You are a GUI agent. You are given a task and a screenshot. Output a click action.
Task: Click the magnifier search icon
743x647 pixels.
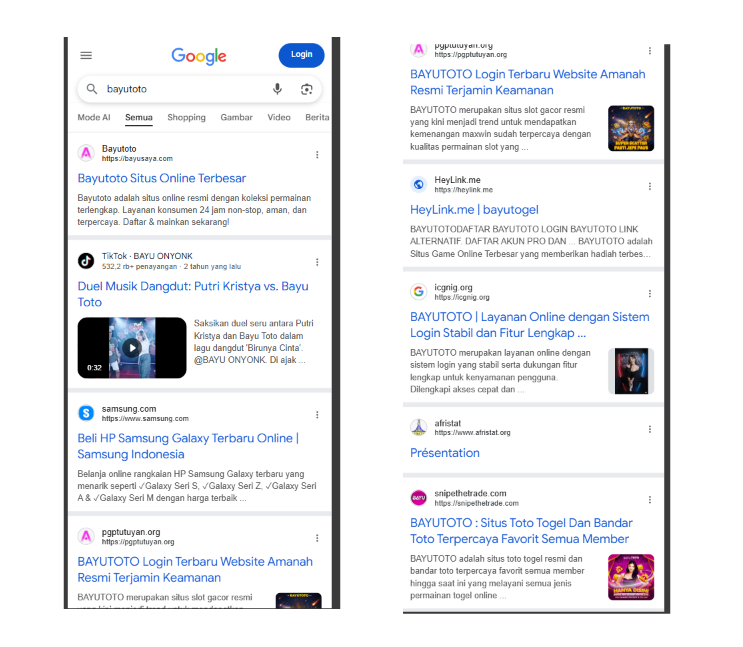[x=92, y=89]
